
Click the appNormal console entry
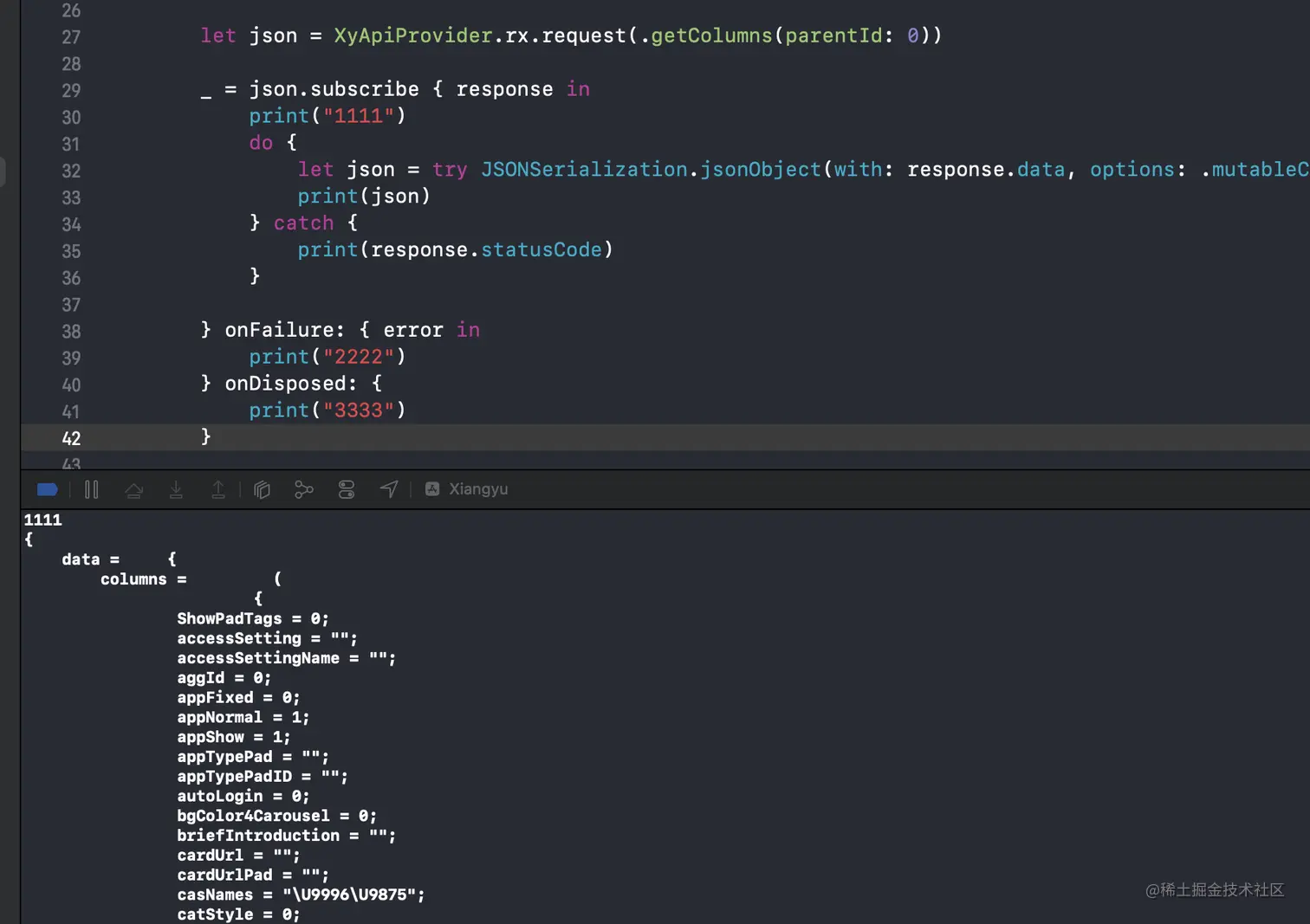pos(243,717)
